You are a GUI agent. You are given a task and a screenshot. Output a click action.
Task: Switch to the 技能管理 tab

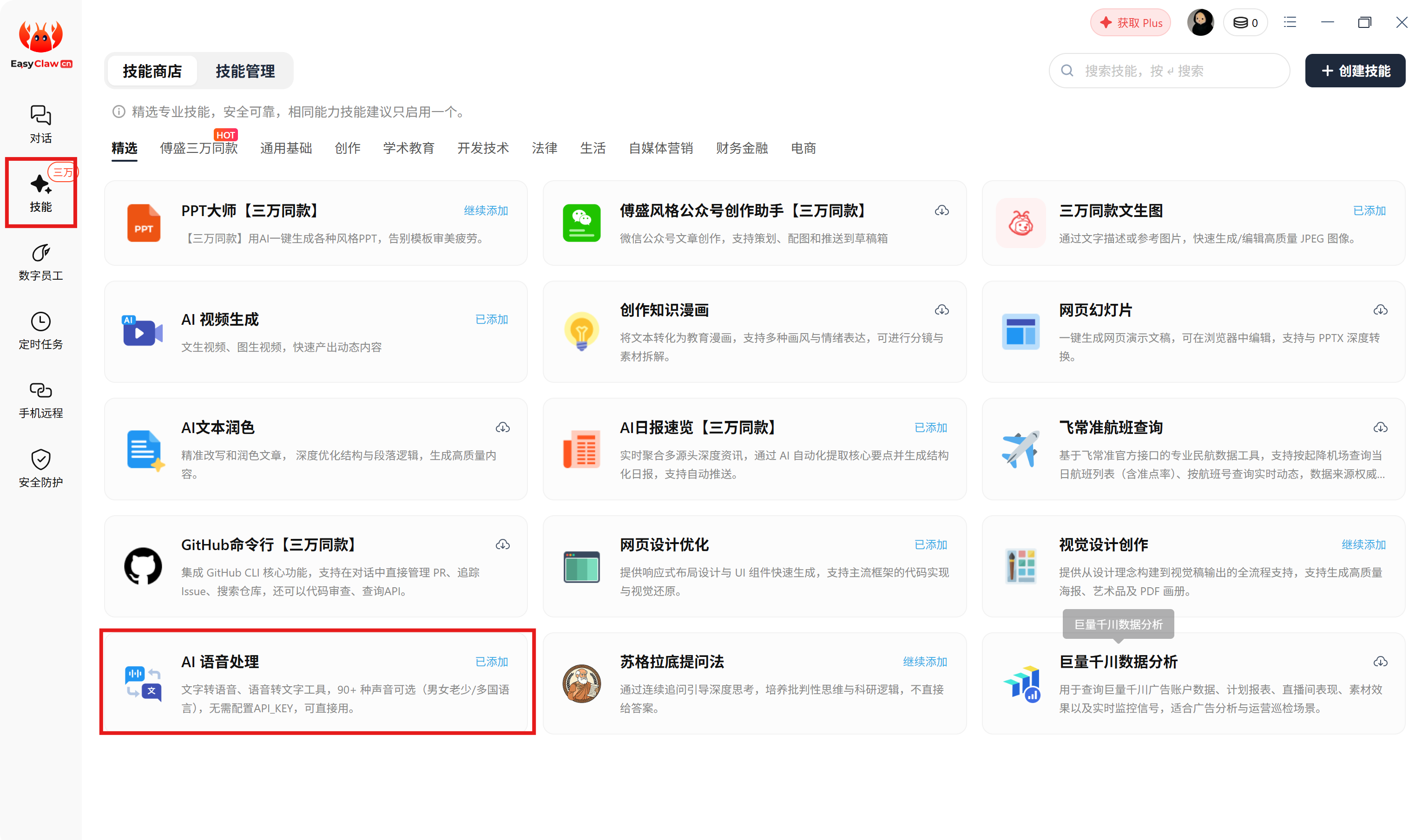(245, 72)
